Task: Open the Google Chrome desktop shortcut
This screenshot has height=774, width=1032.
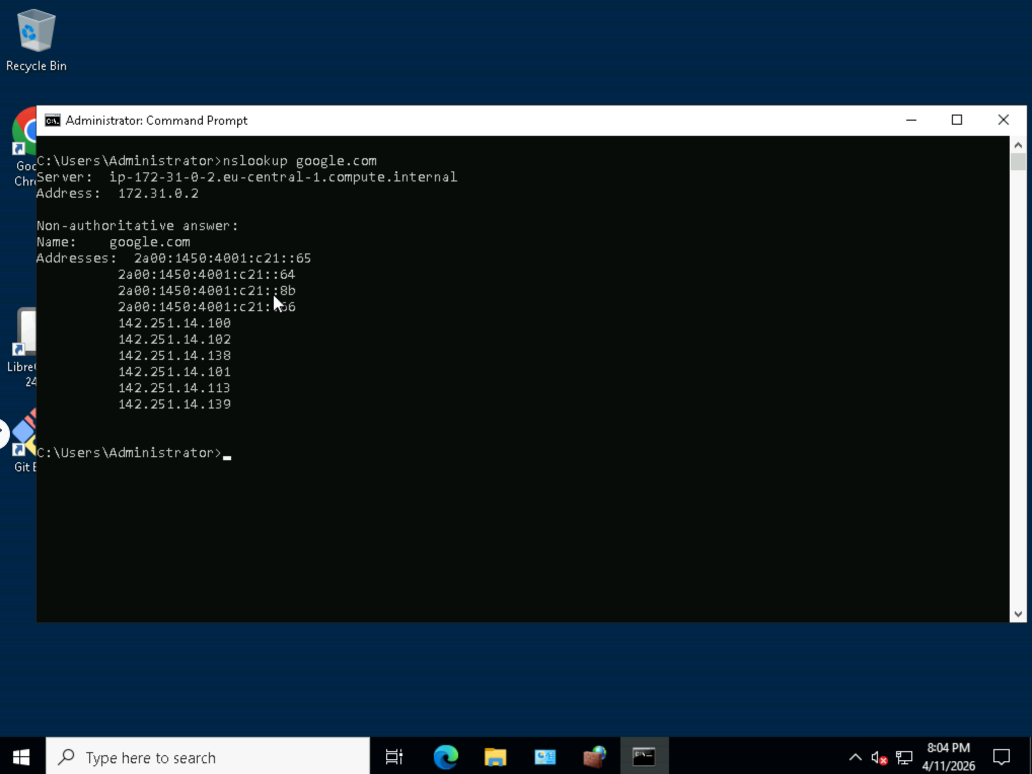Action: tap(25, 148)
